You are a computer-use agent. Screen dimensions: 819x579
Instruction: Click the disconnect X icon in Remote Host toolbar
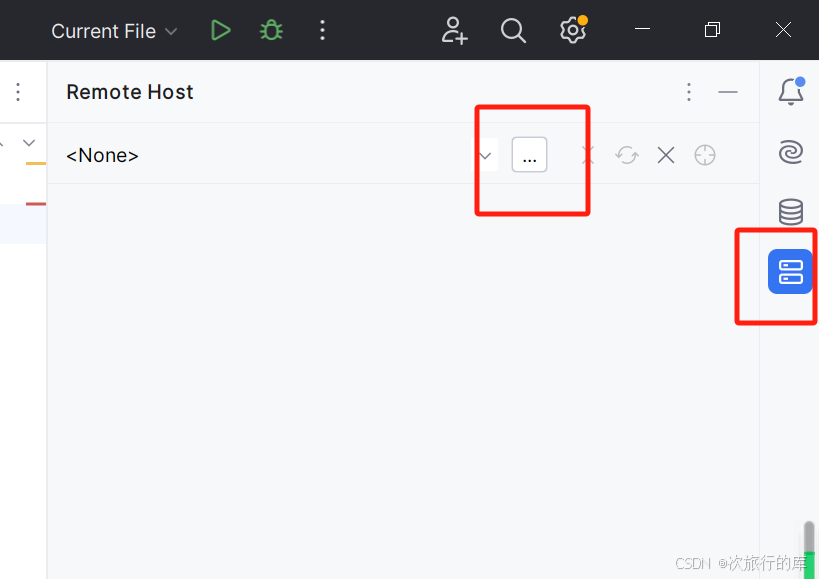666,155
